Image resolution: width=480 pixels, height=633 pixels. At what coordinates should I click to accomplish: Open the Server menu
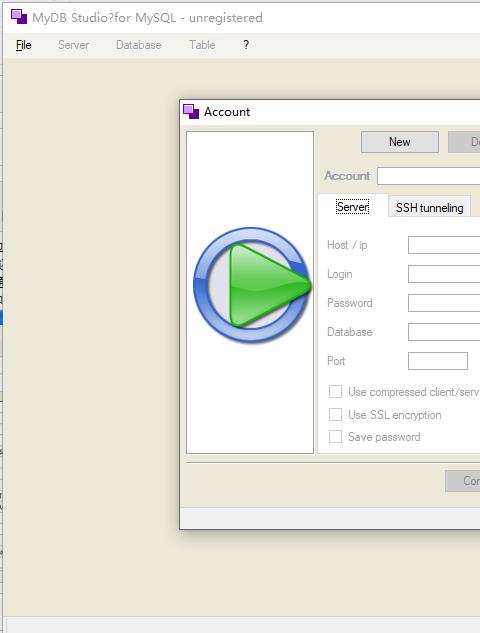73,45
